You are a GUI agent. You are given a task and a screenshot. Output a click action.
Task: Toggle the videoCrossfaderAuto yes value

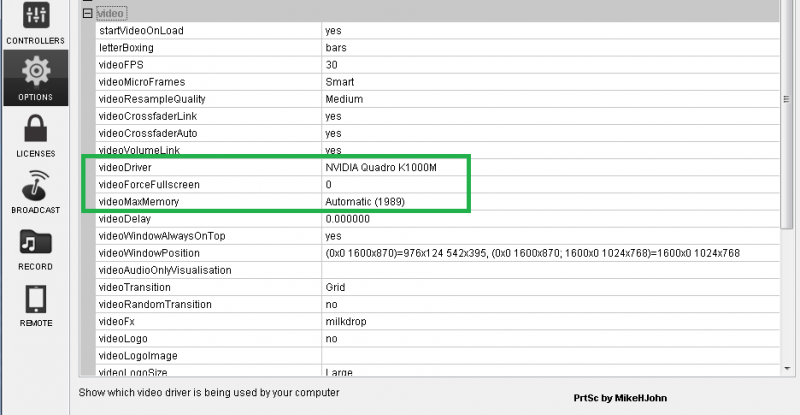[x=333, y=133]
